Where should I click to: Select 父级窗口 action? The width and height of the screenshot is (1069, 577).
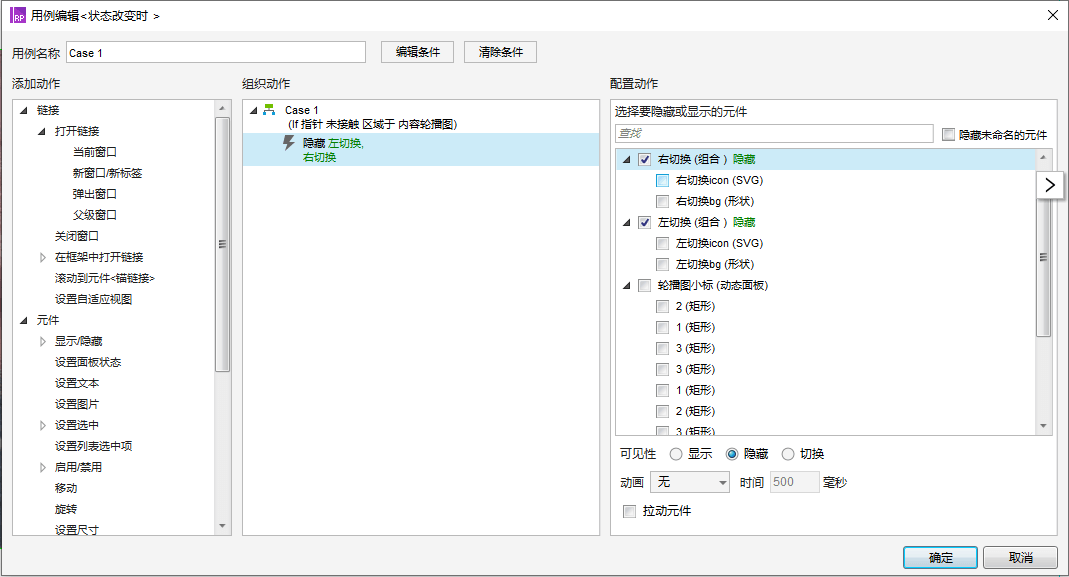95,215
